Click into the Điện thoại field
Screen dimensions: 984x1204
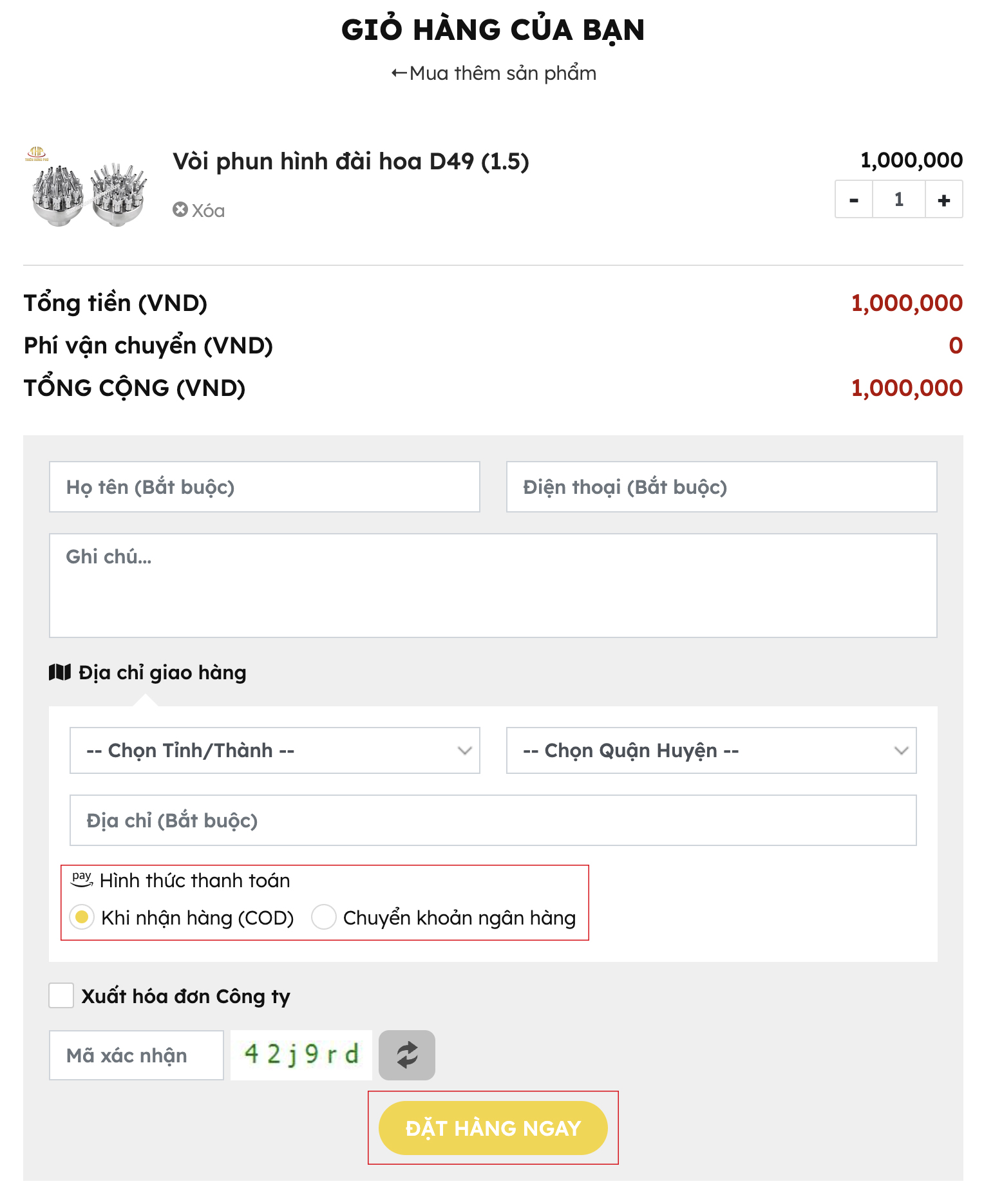click(x=721, y=487)
